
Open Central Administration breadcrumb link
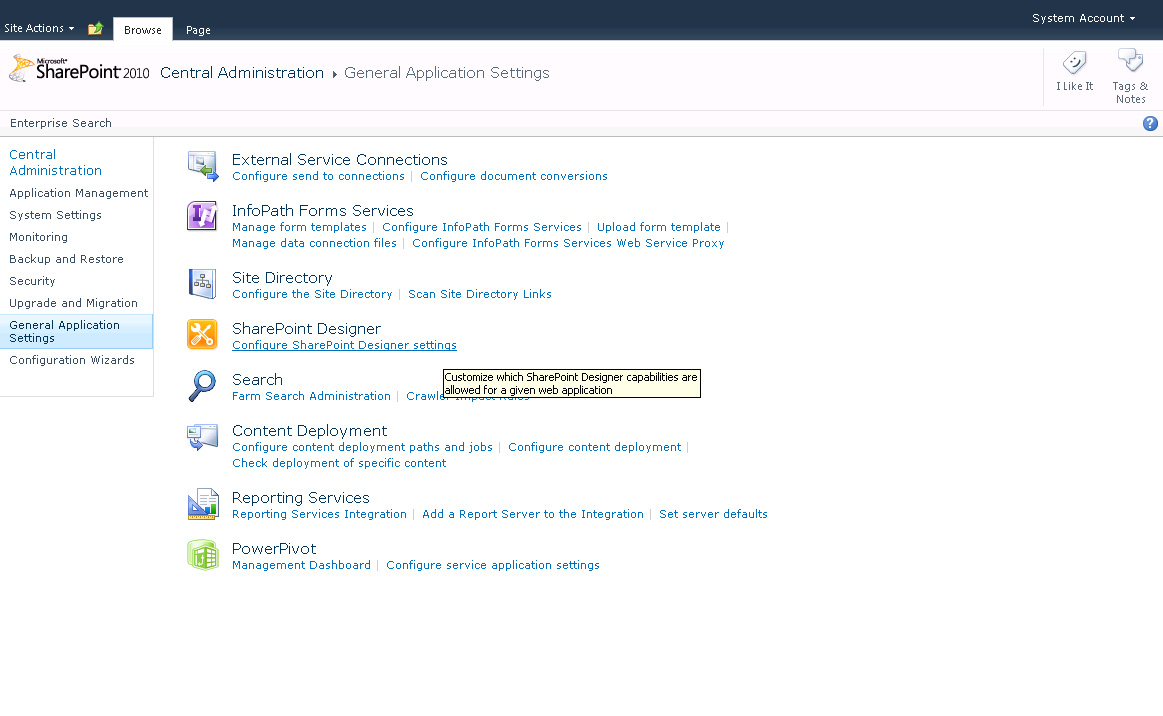point(242,73)
